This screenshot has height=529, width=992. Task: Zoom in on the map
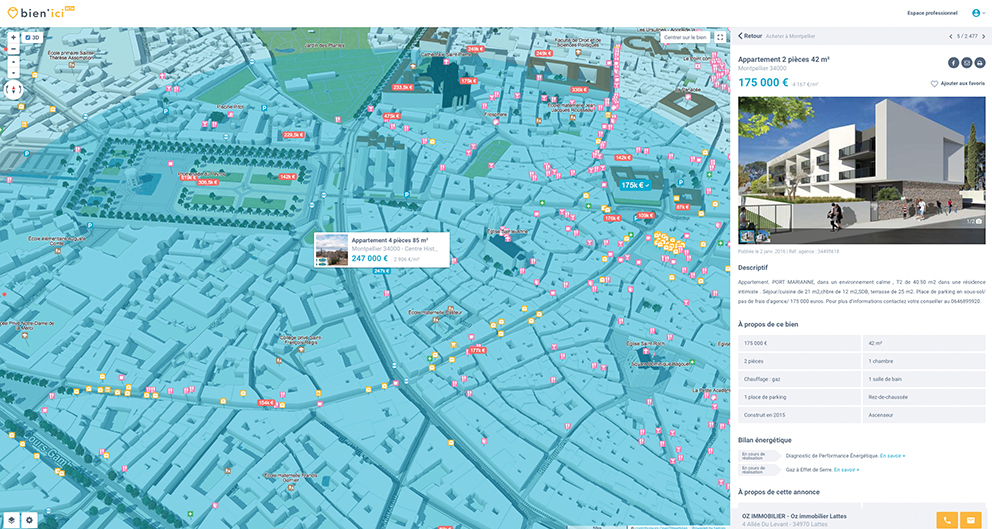tap(12, 38)
